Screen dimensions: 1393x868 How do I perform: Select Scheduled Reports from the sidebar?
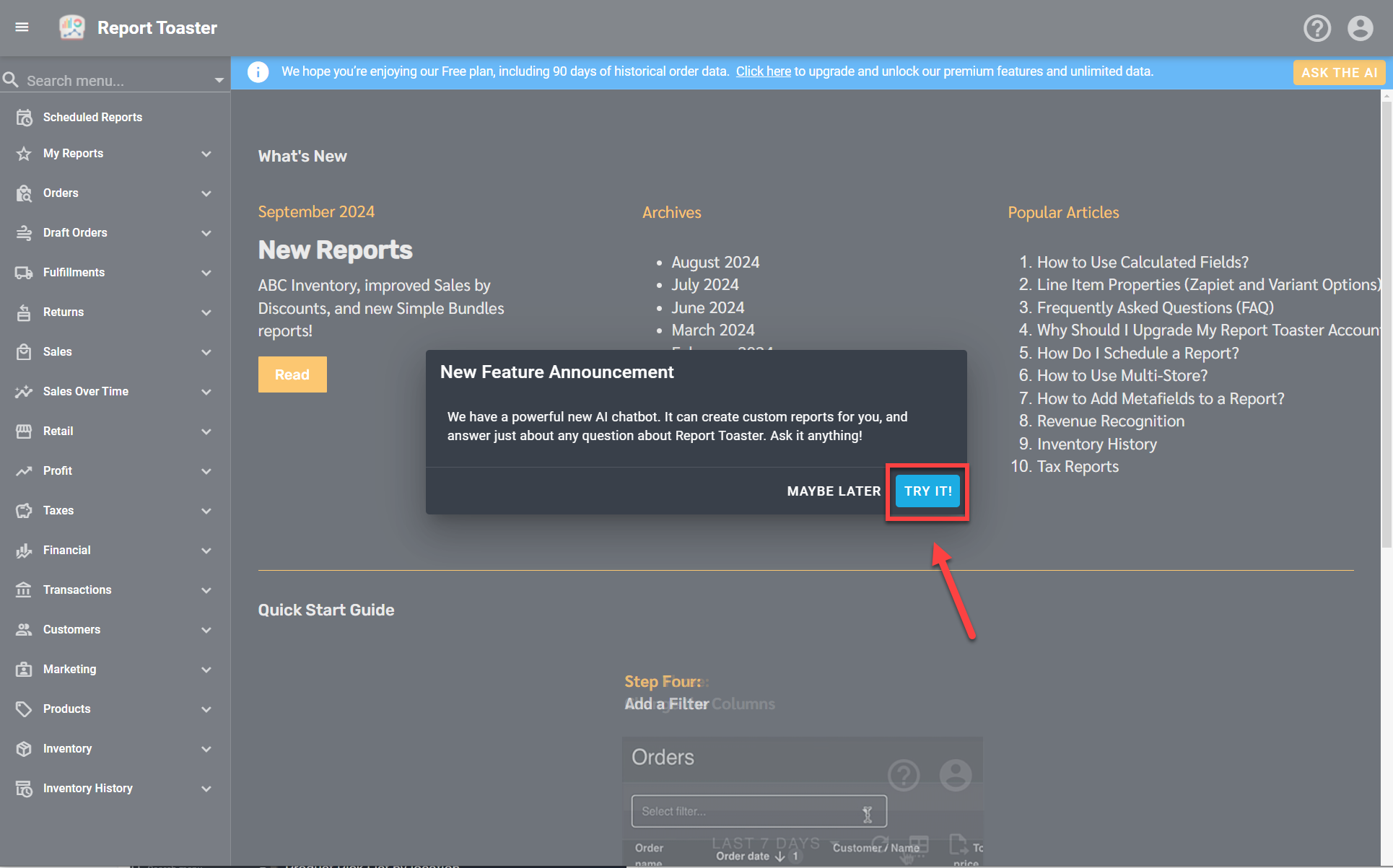(x=92, y=116)
